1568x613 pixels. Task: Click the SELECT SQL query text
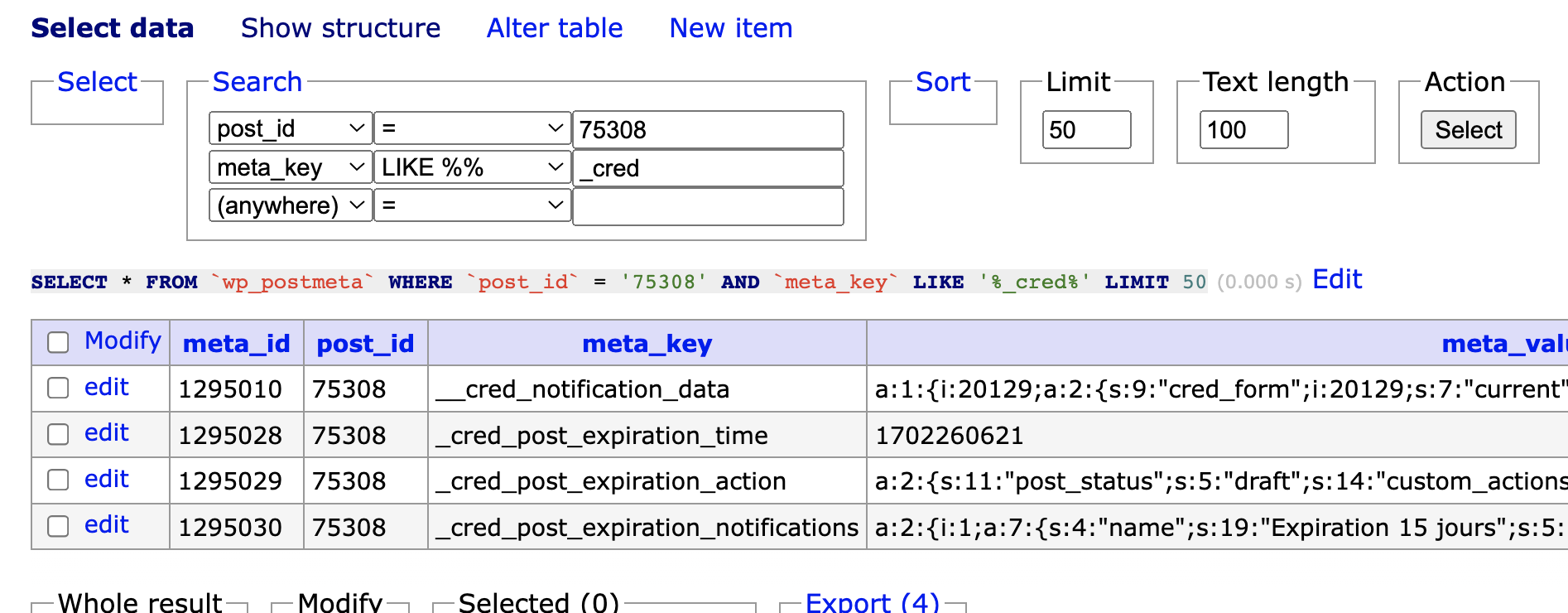tap(618, 282)
